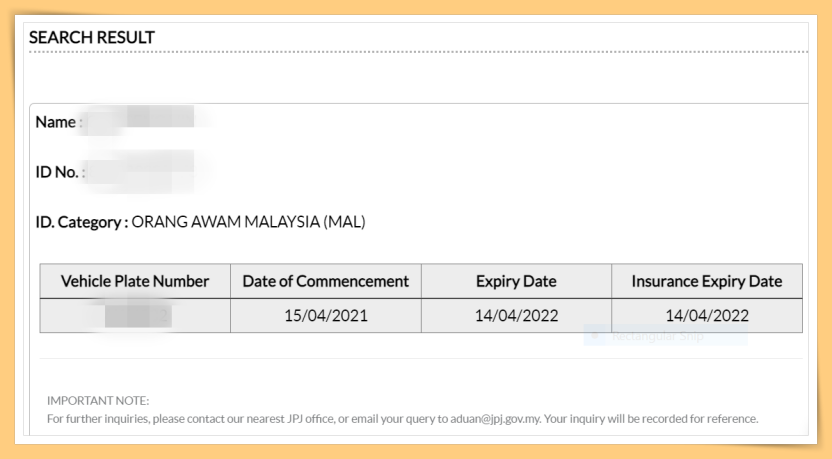The width and height of the screenshot is (832, 459).
Task: Click the SEARCH RESULT heading
Action: (92, 37)
